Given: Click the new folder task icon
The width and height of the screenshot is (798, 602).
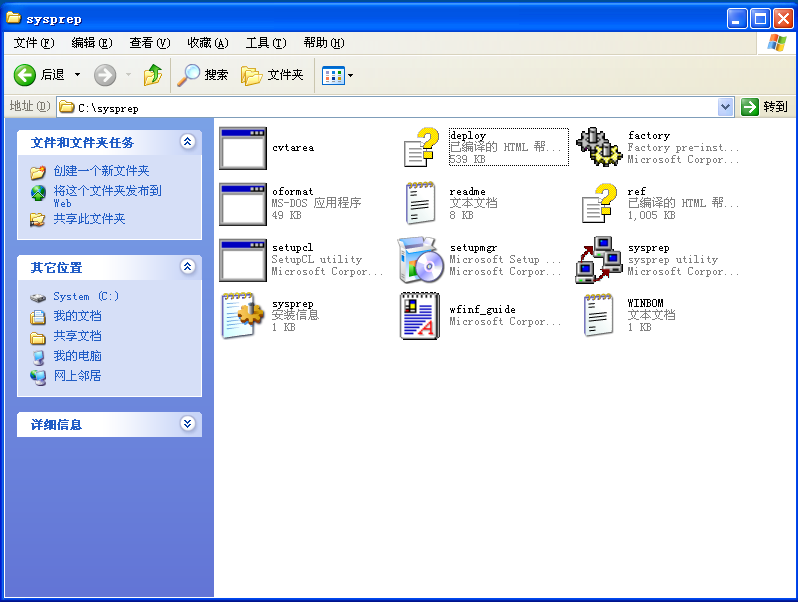Looking at the screenshot, I should [38, 173].
